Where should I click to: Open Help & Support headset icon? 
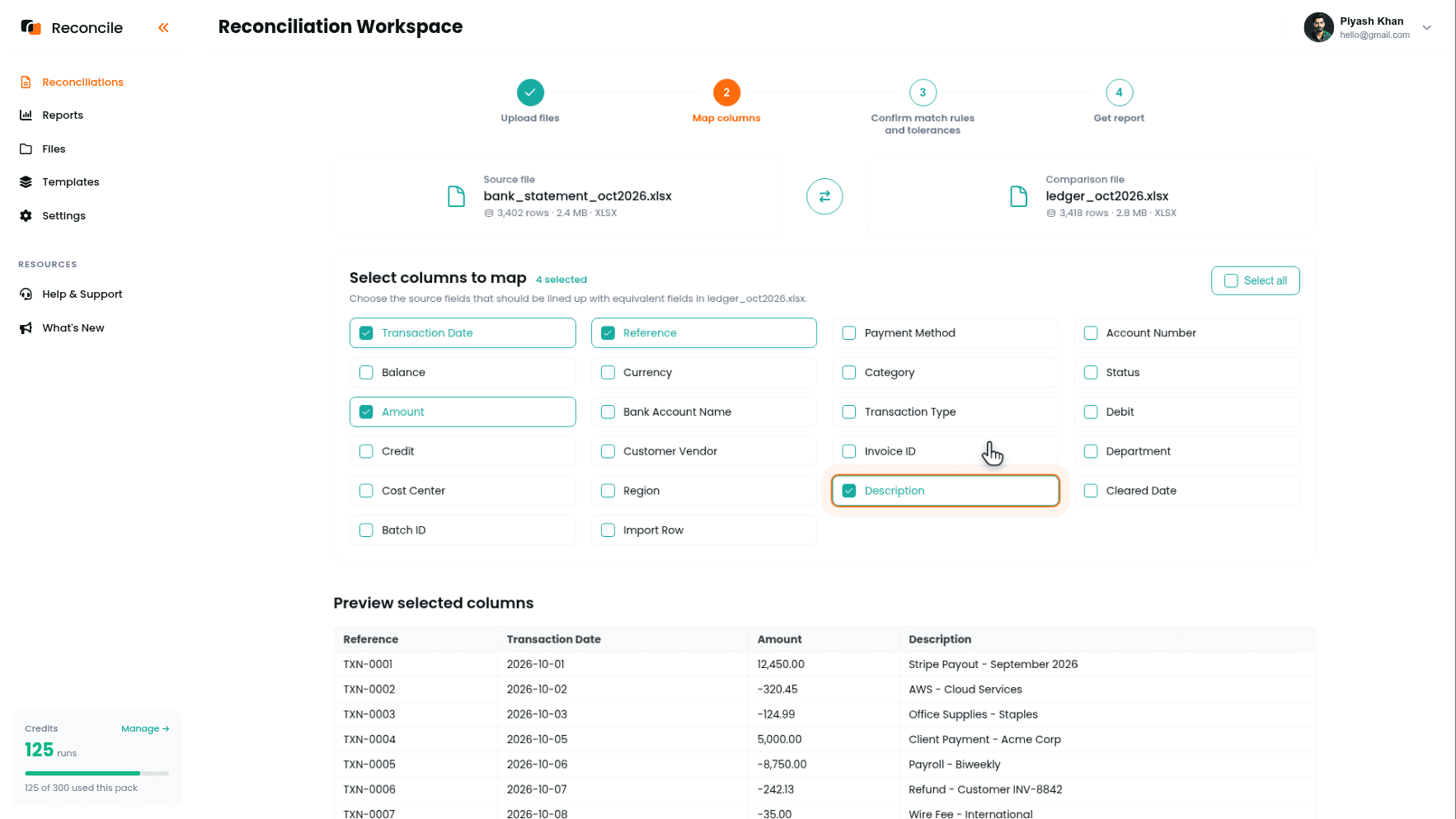26,294
